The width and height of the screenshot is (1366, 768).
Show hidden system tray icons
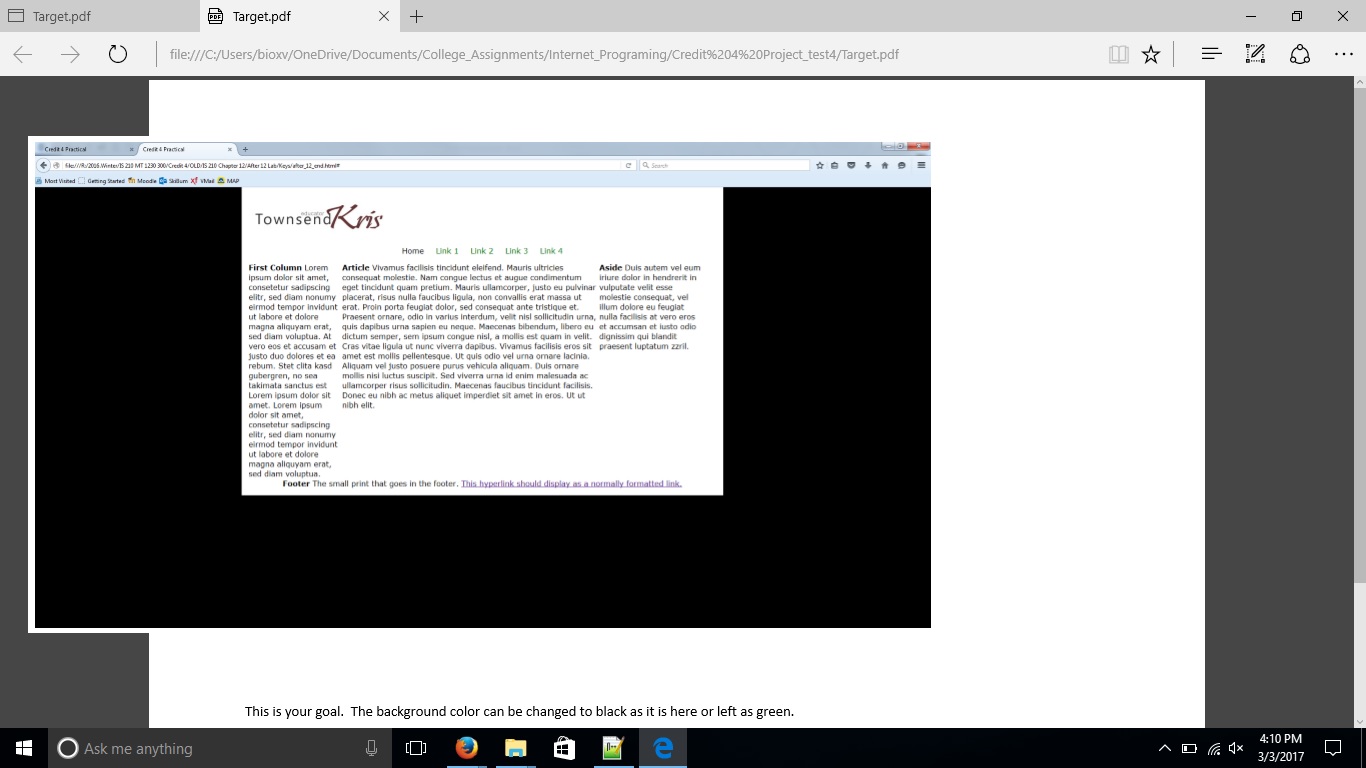point(1164,748)
